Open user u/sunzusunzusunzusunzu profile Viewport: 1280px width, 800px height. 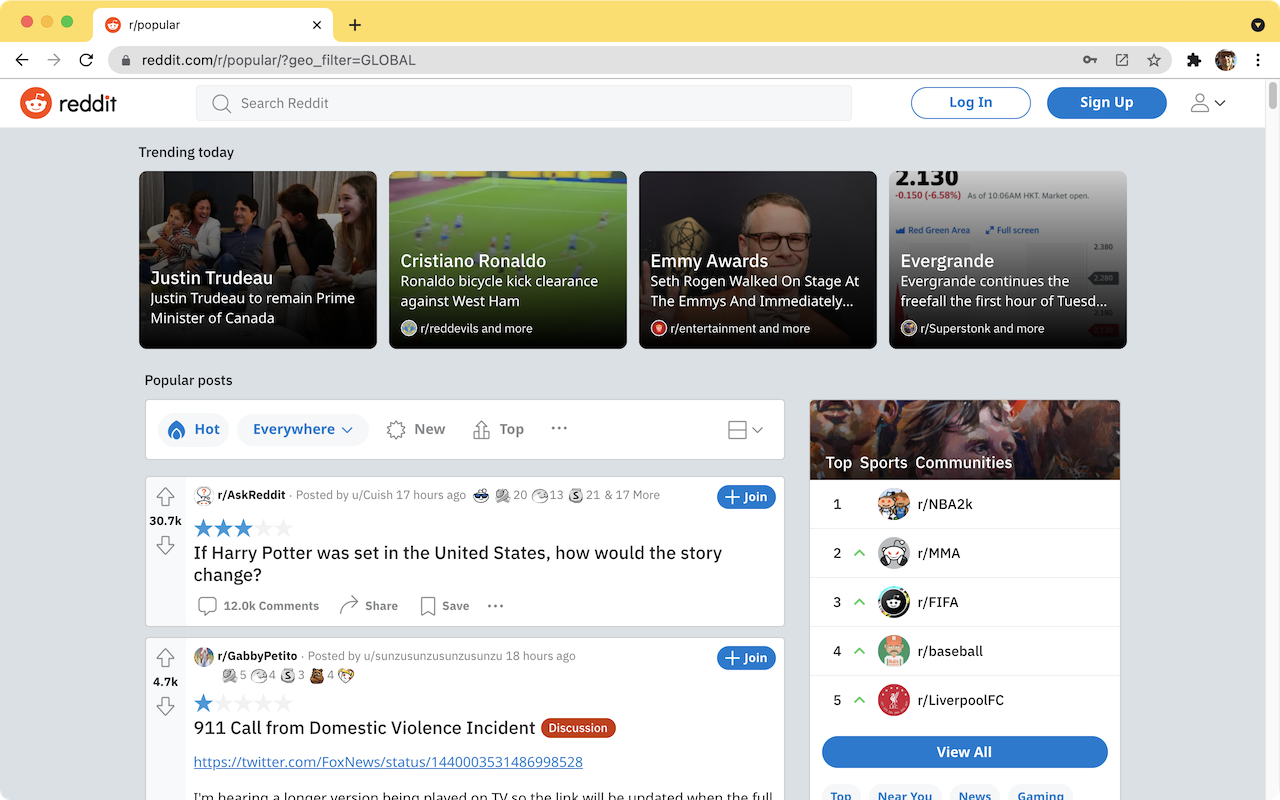432,656
